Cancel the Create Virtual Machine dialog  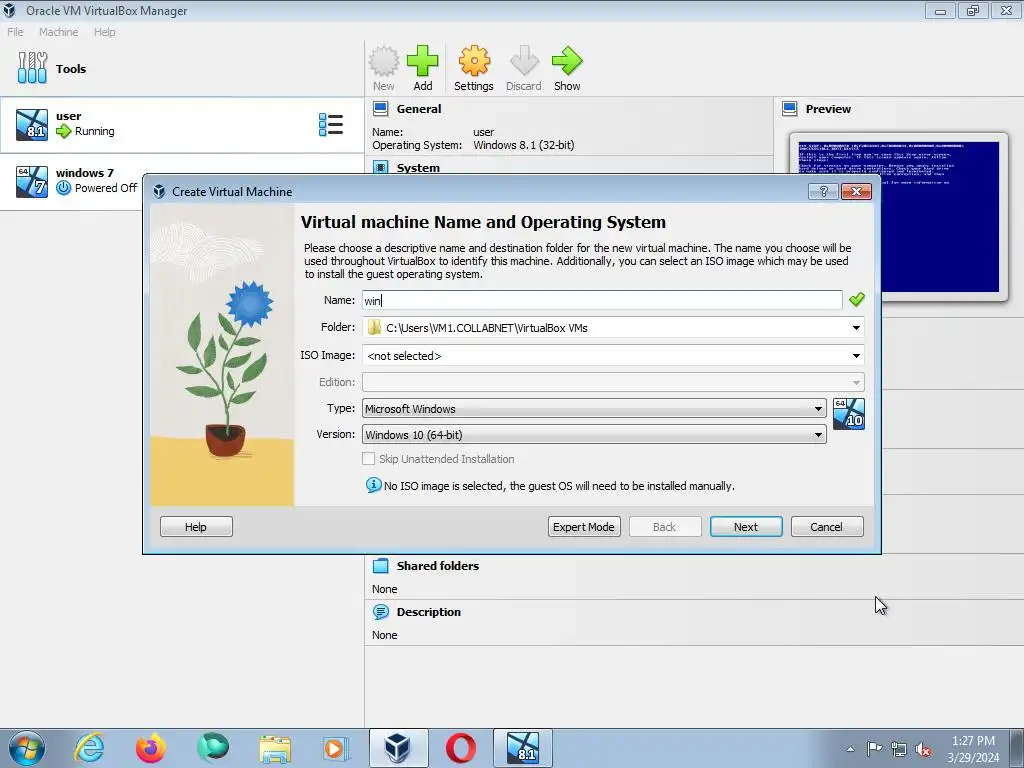pyautogui.click(x=827, y=526)
